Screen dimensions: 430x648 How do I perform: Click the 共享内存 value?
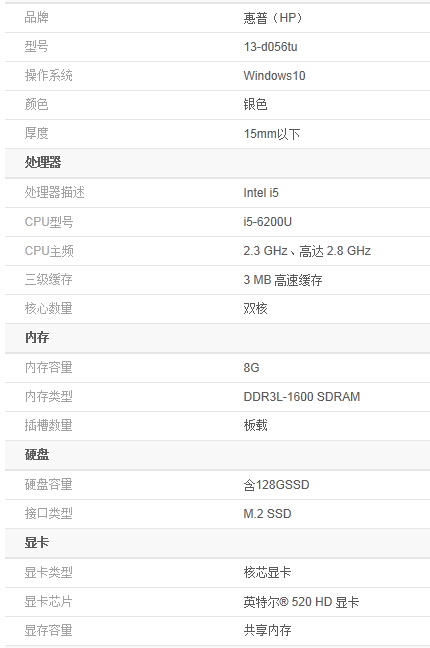pos(267,630)
